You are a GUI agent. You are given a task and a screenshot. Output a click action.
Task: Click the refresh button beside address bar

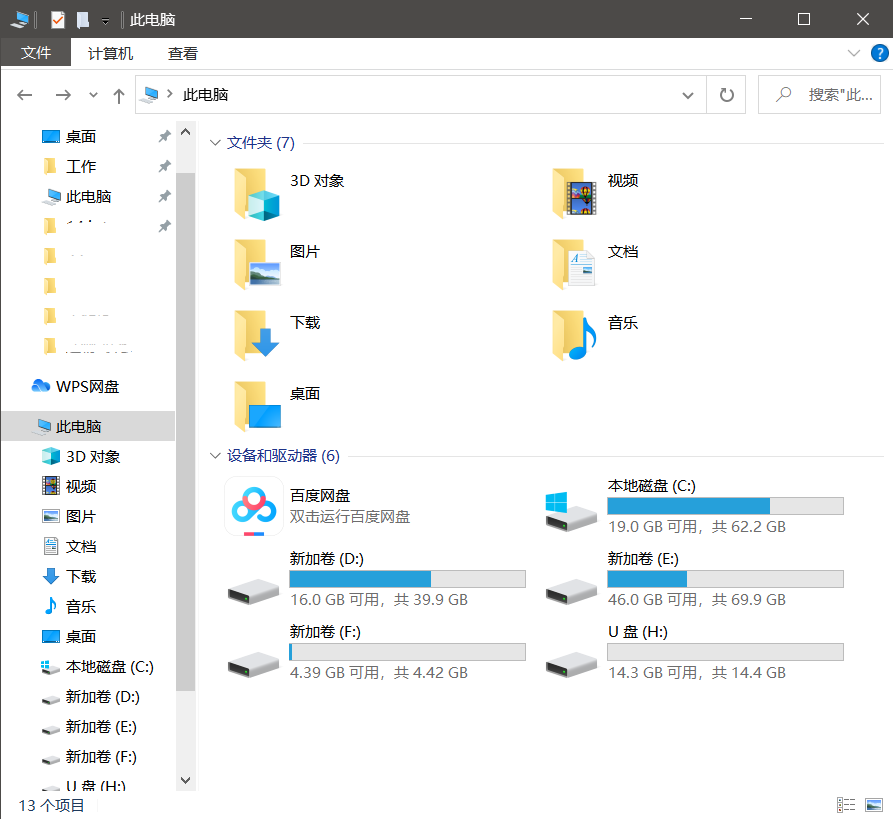[x=727, y=95]
